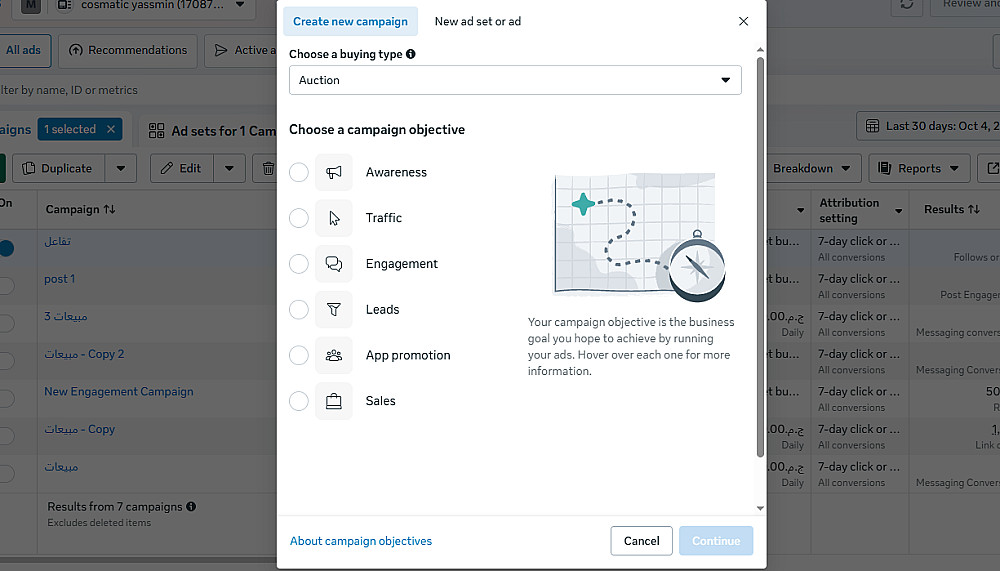
Task: Open the Recommendations view
Action: point(127,50)
